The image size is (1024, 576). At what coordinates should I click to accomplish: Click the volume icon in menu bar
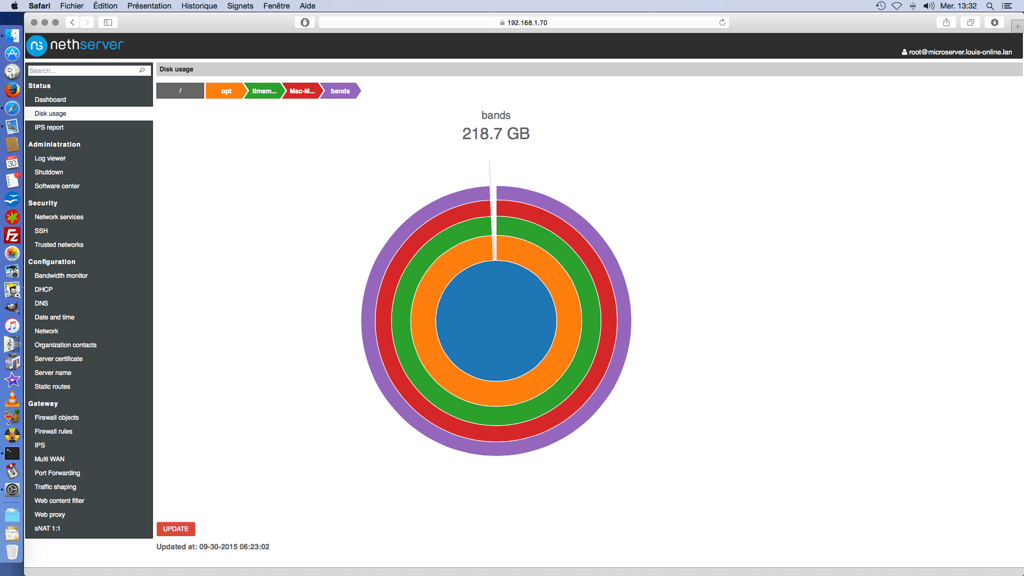click(x=929, y=6)
